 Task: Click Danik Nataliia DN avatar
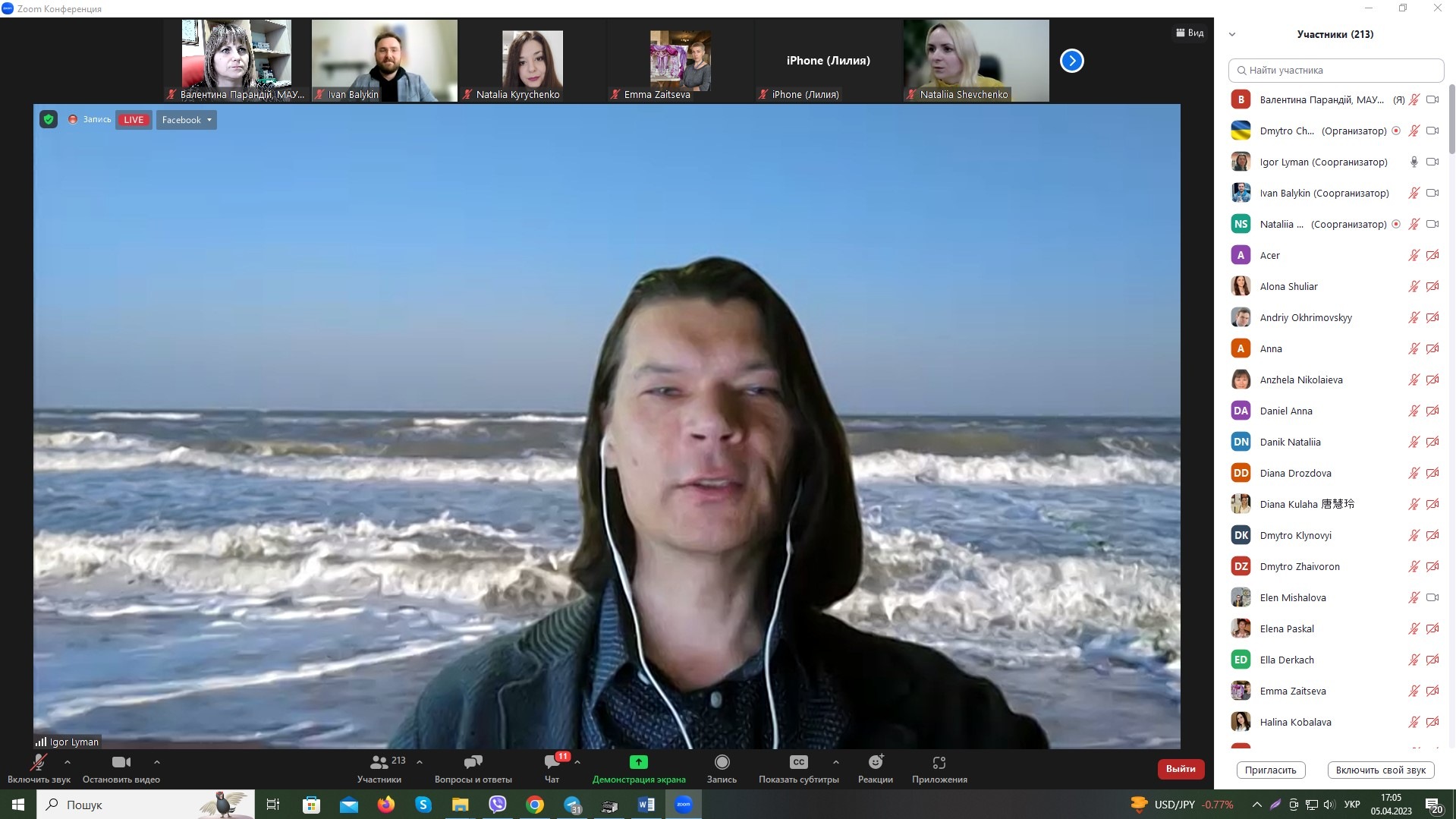(1241, 442)
